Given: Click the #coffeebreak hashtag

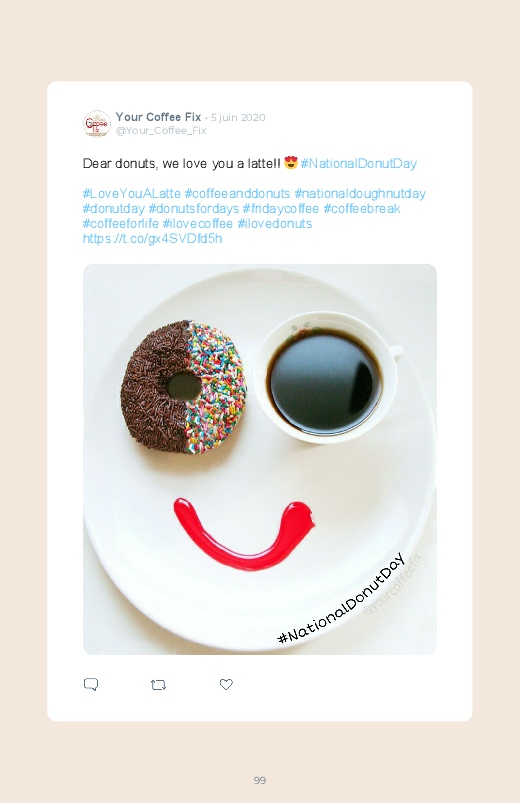Looking at the screenshot, I should (362, 209).
